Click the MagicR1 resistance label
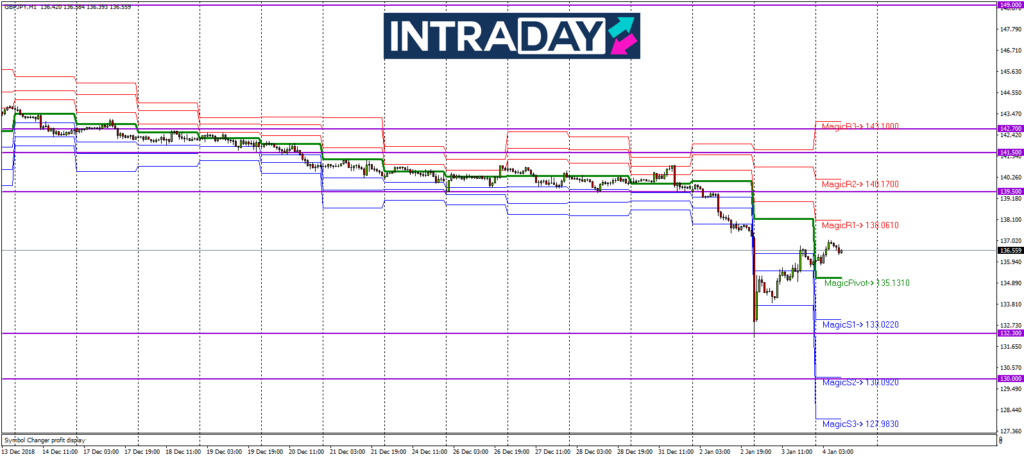 coord(860,226)
